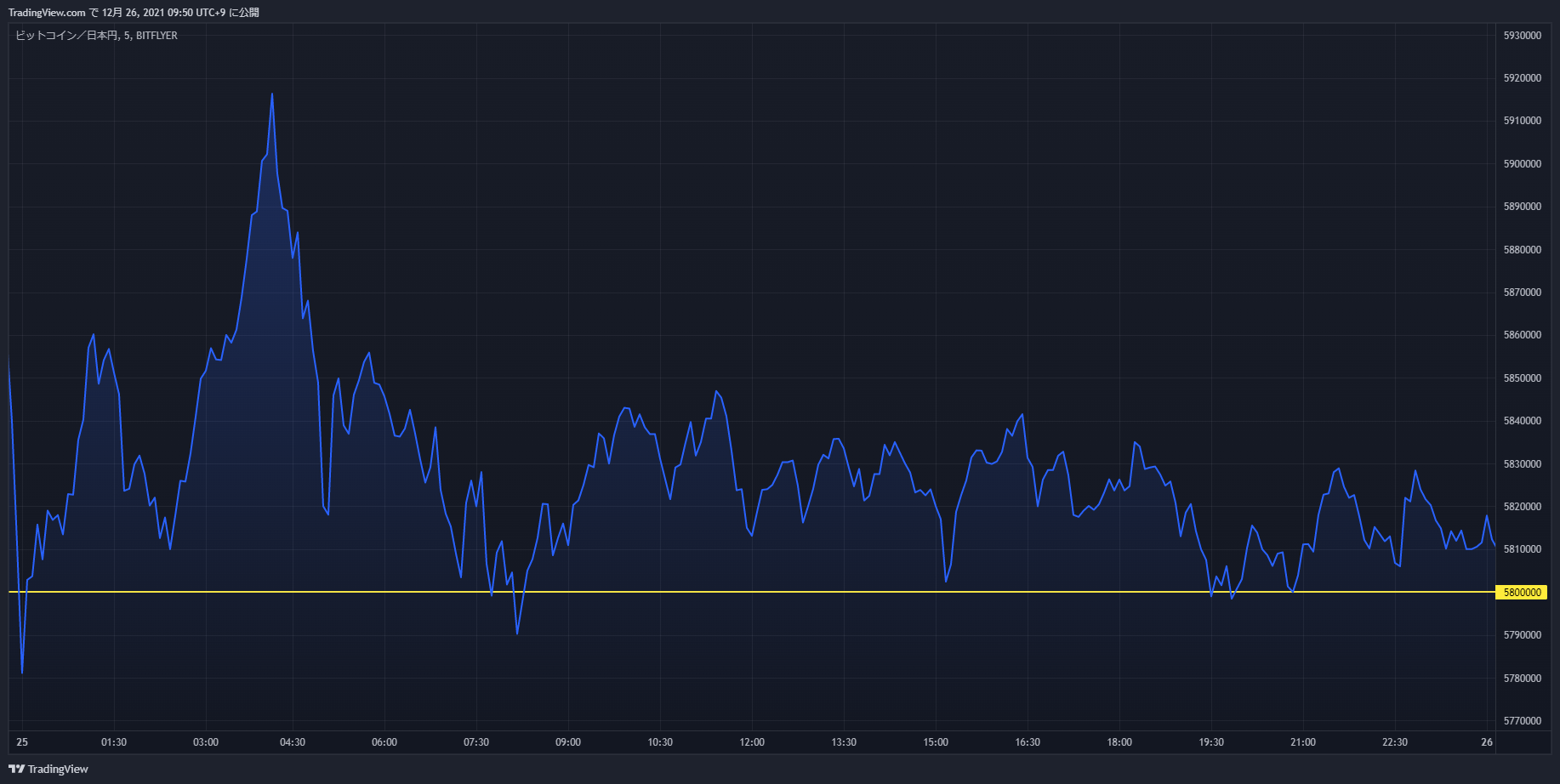Click the 5860000 price axis label
Viewport: 1560px width, 784px height.
pos(1523,335)
